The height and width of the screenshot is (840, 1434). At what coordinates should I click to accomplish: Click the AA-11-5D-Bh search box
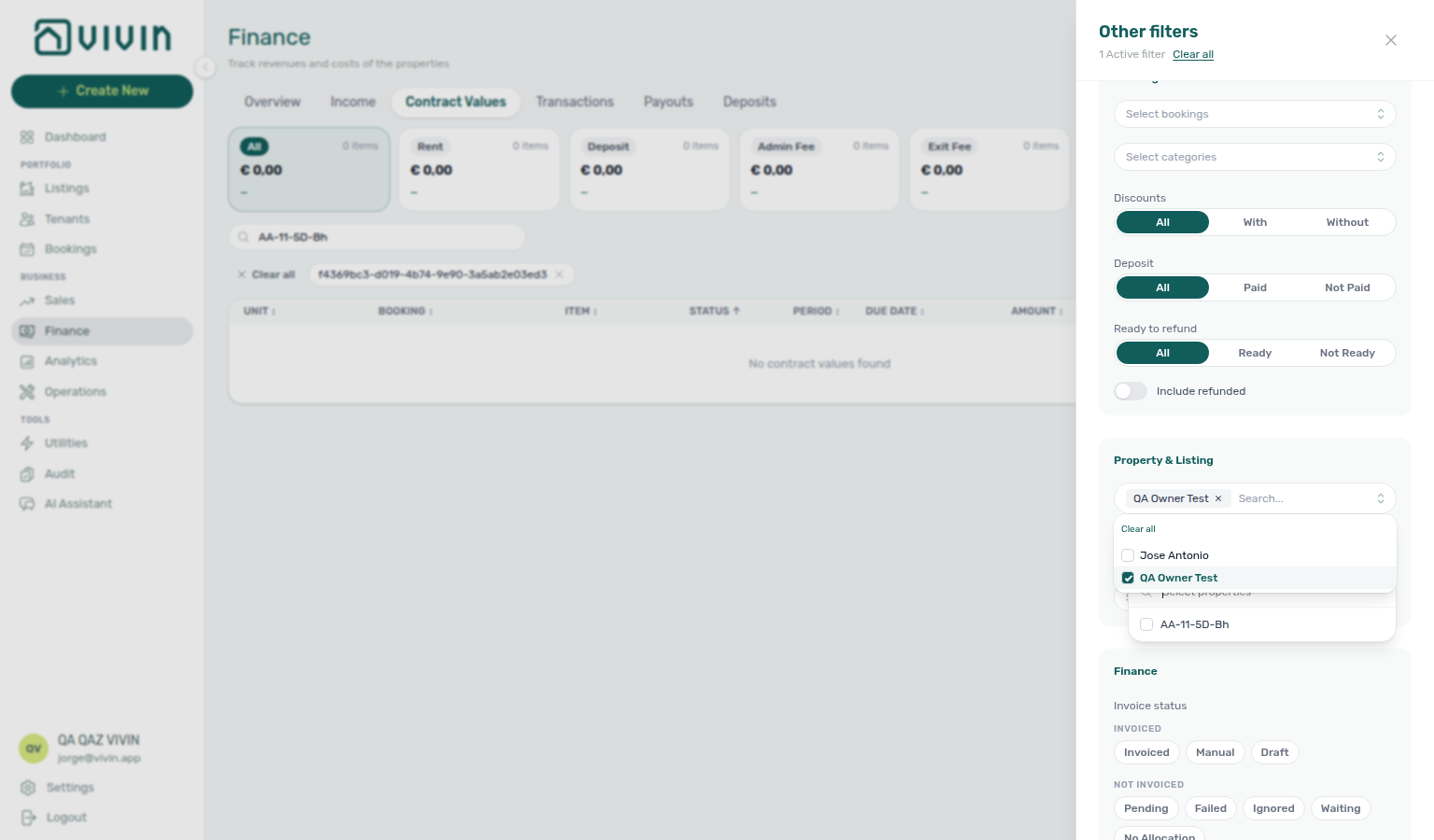[377, 237]
